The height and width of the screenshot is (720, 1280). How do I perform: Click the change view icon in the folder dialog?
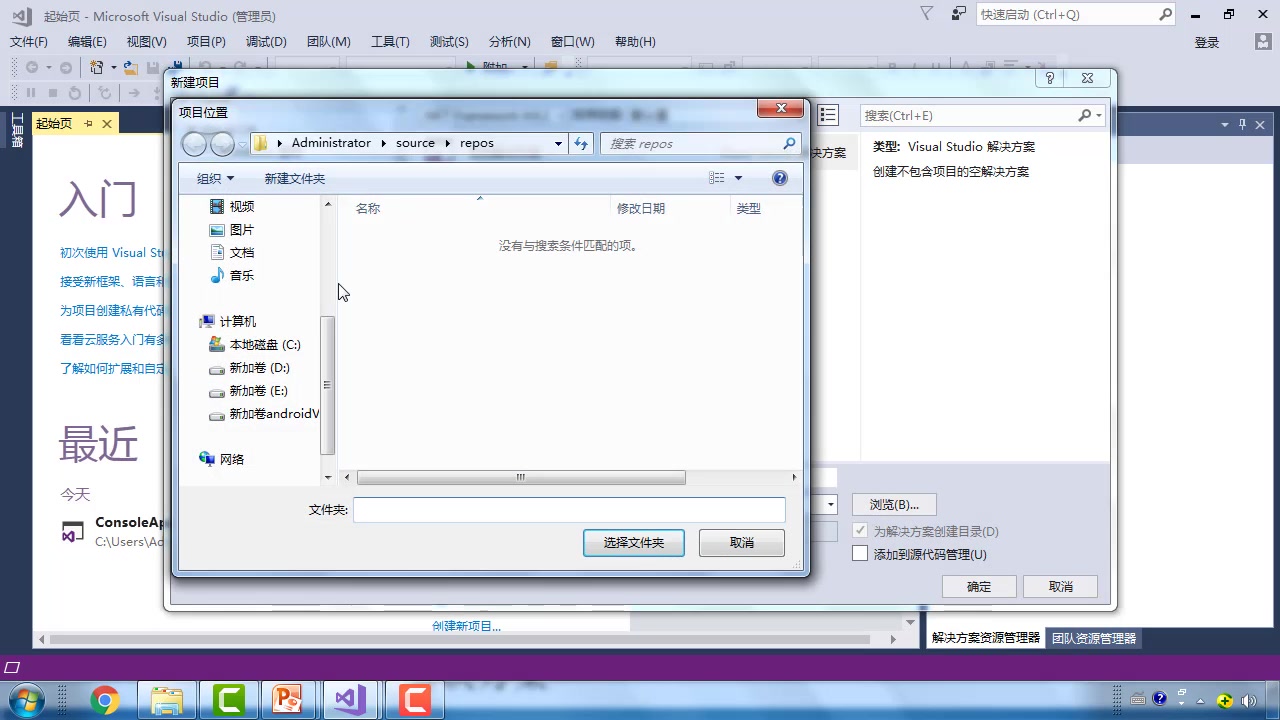(x=717, y=178)
